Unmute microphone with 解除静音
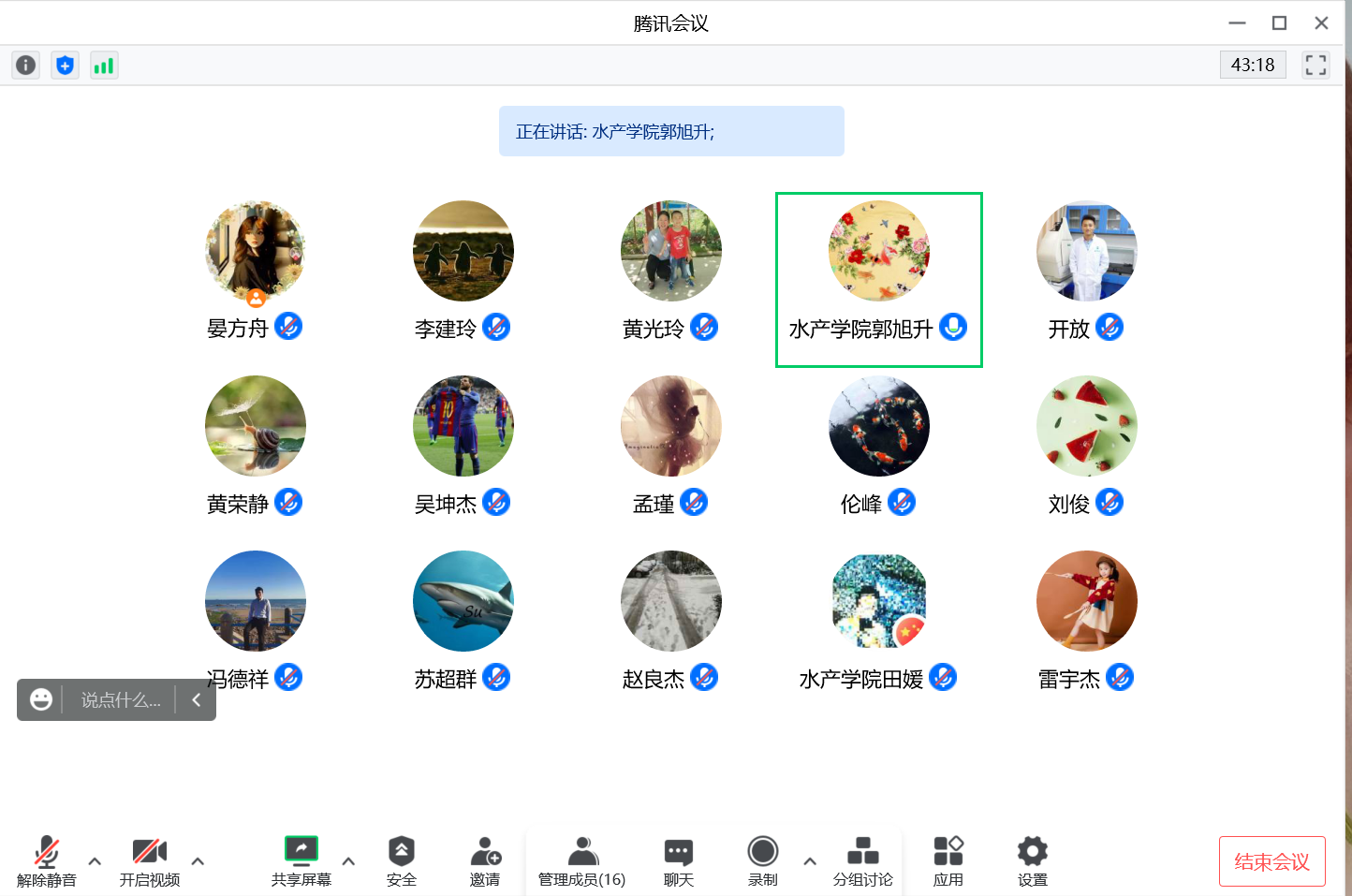The width and height of the screenshot is (1352, 896). tap(47, 860)
